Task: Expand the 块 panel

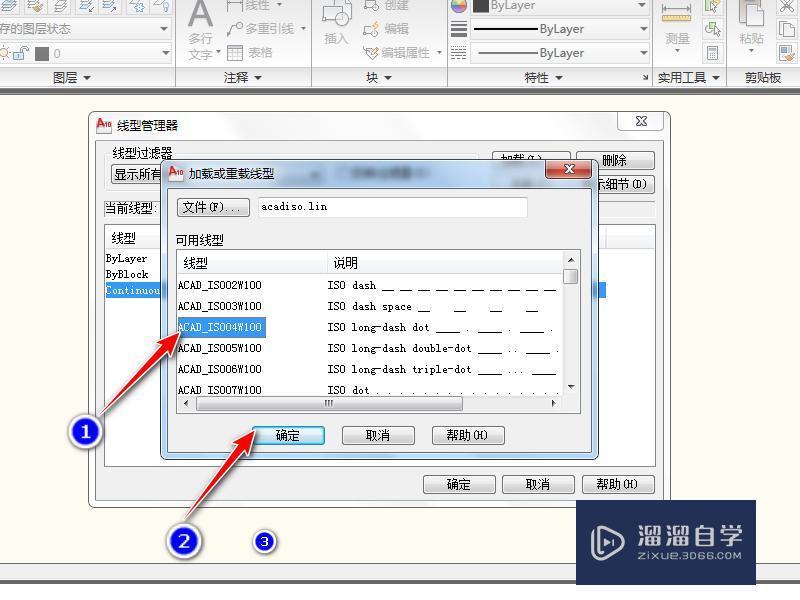Action: click(379, 78)
